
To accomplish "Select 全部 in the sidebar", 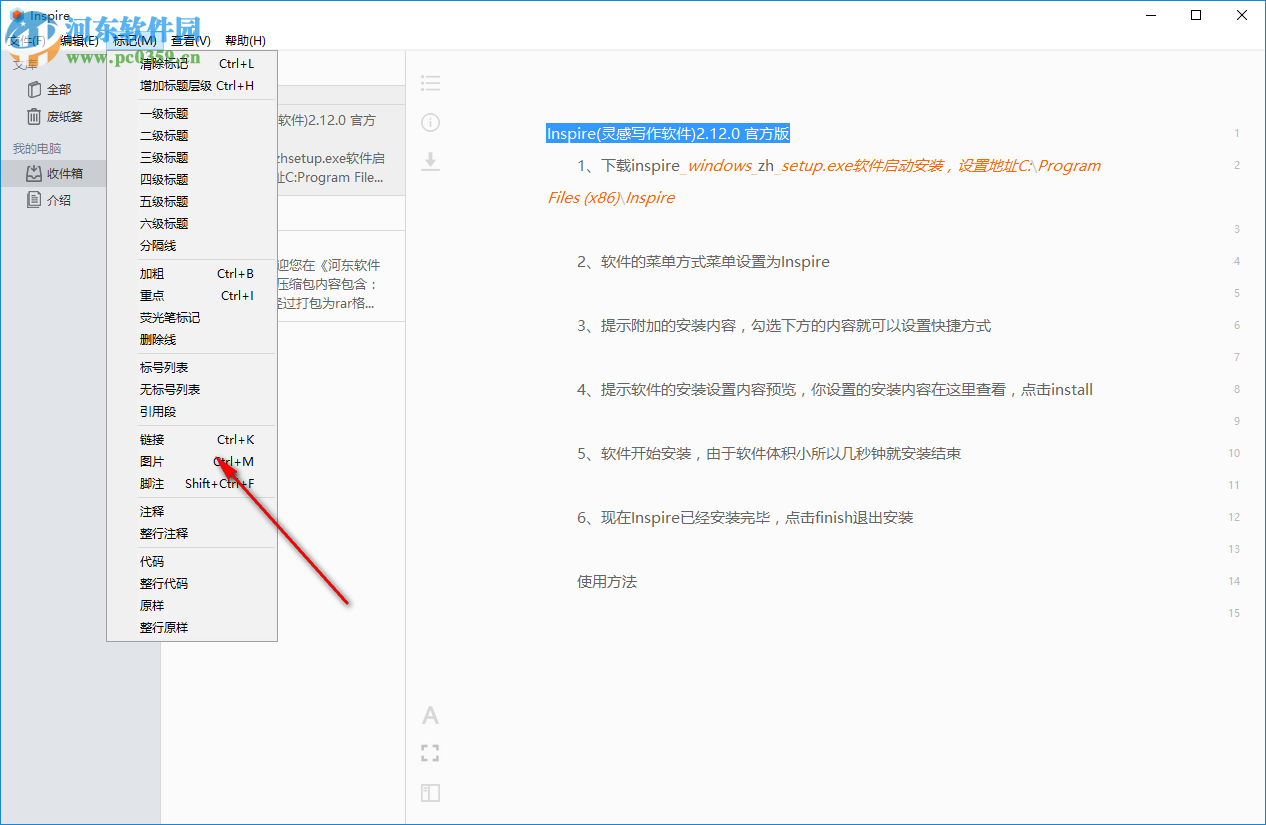I will point(59,89).
